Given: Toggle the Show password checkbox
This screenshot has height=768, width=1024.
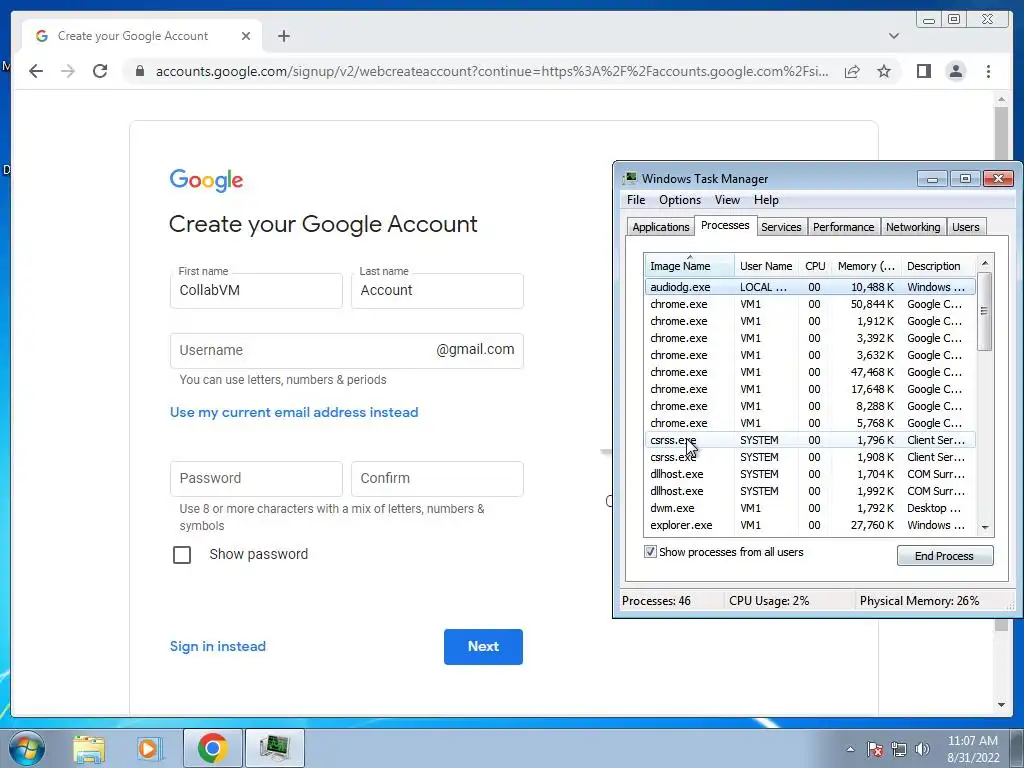Looking at the screenshot, I should (x=182, y=554).
